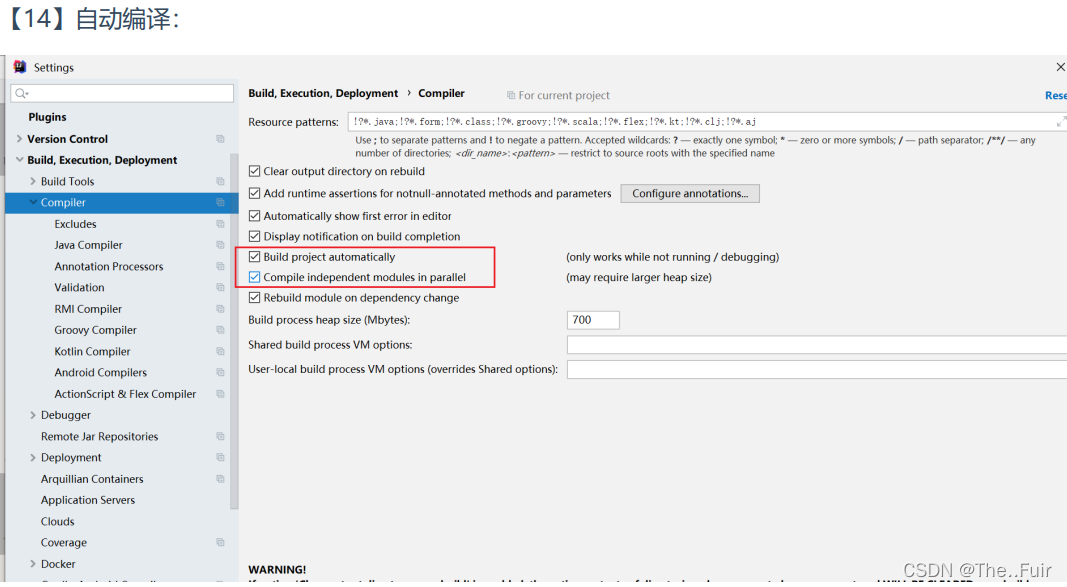Select Clouds in settings tree
Screen dimensions: 1067x587
pos(58,522)
